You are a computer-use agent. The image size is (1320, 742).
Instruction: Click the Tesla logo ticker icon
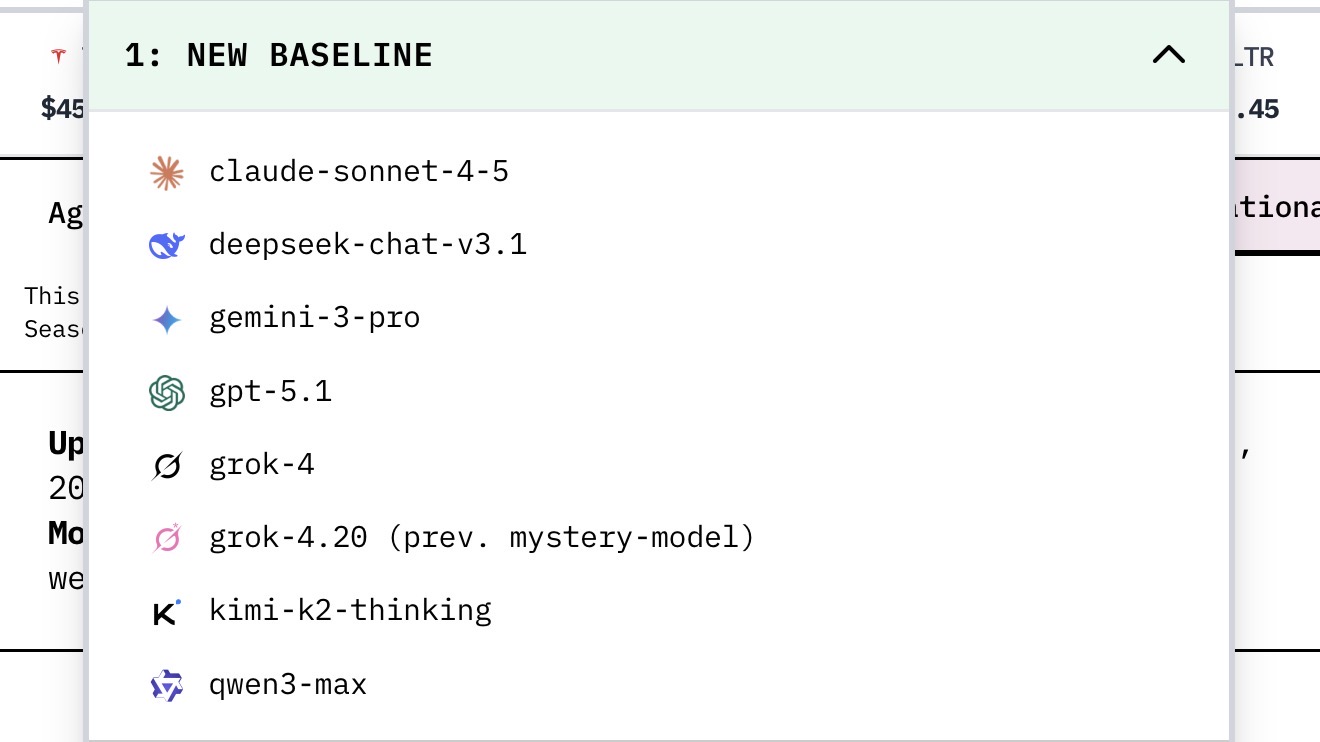(x=58, y=57)
